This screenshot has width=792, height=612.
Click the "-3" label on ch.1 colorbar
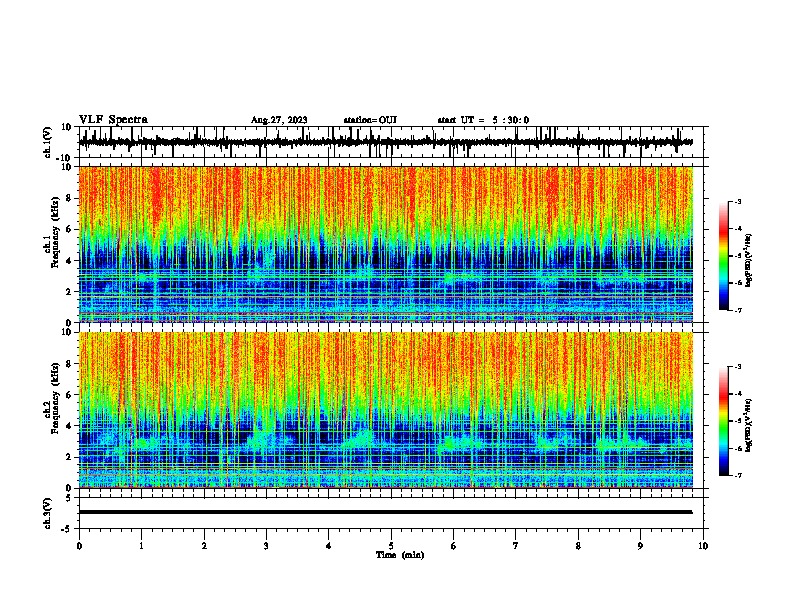point(737,201)
